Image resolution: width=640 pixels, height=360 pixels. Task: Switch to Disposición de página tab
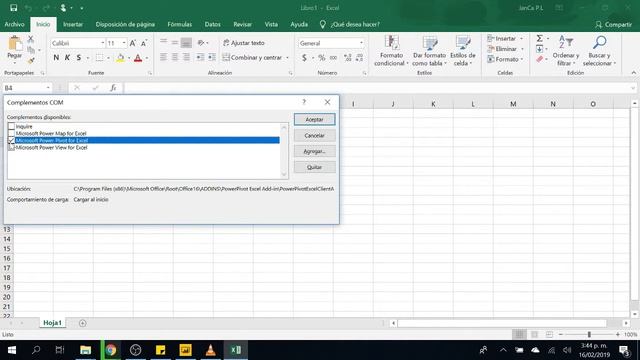point(125,24)
